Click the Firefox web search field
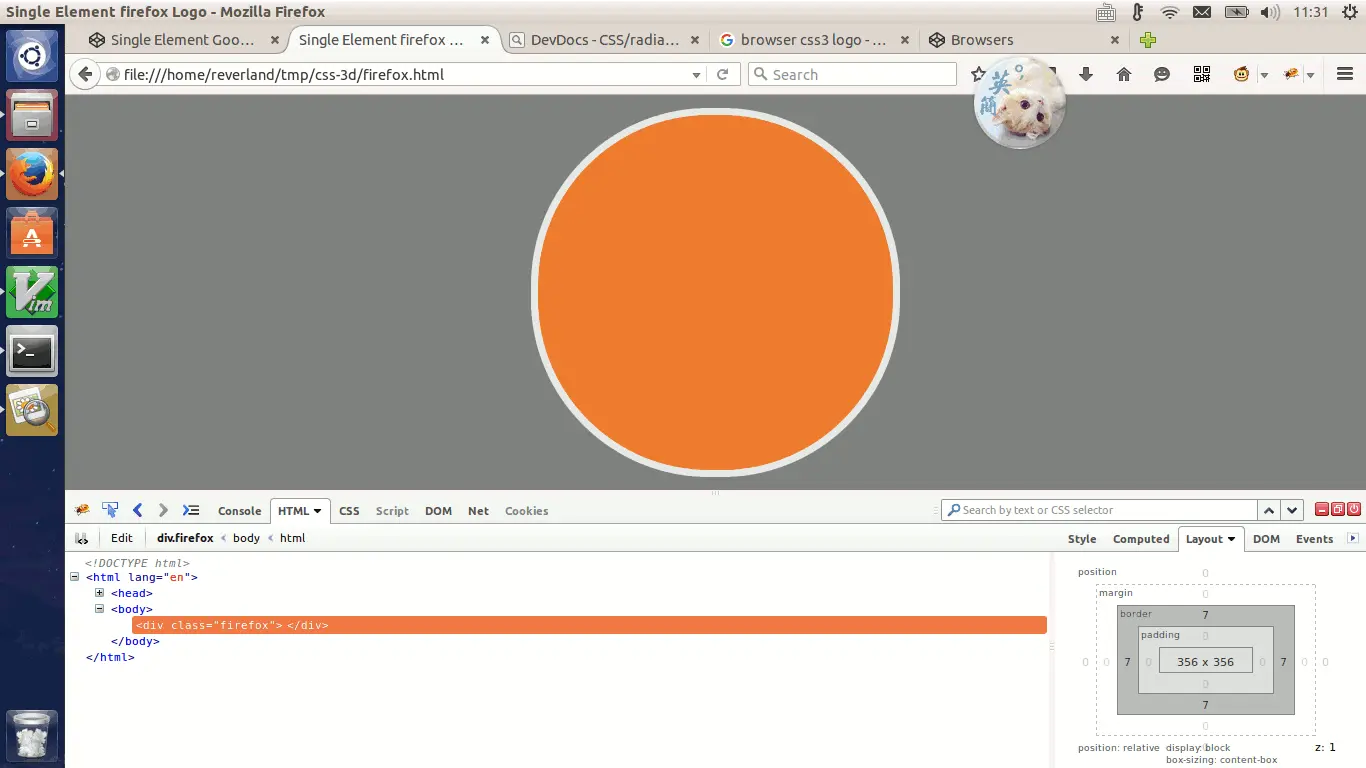The width and height of the screenshot is (1366, 768). [852, 74]
